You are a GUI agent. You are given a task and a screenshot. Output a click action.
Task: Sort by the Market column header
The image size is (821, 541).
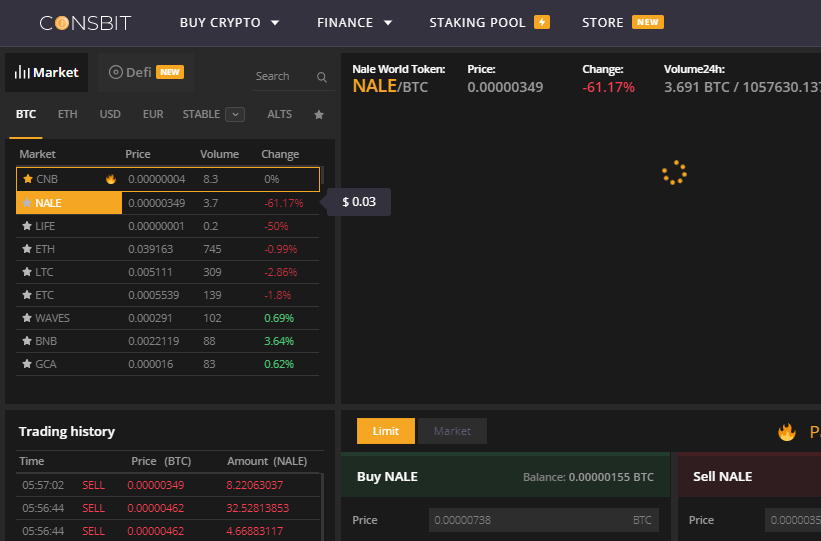pos(37,154)
